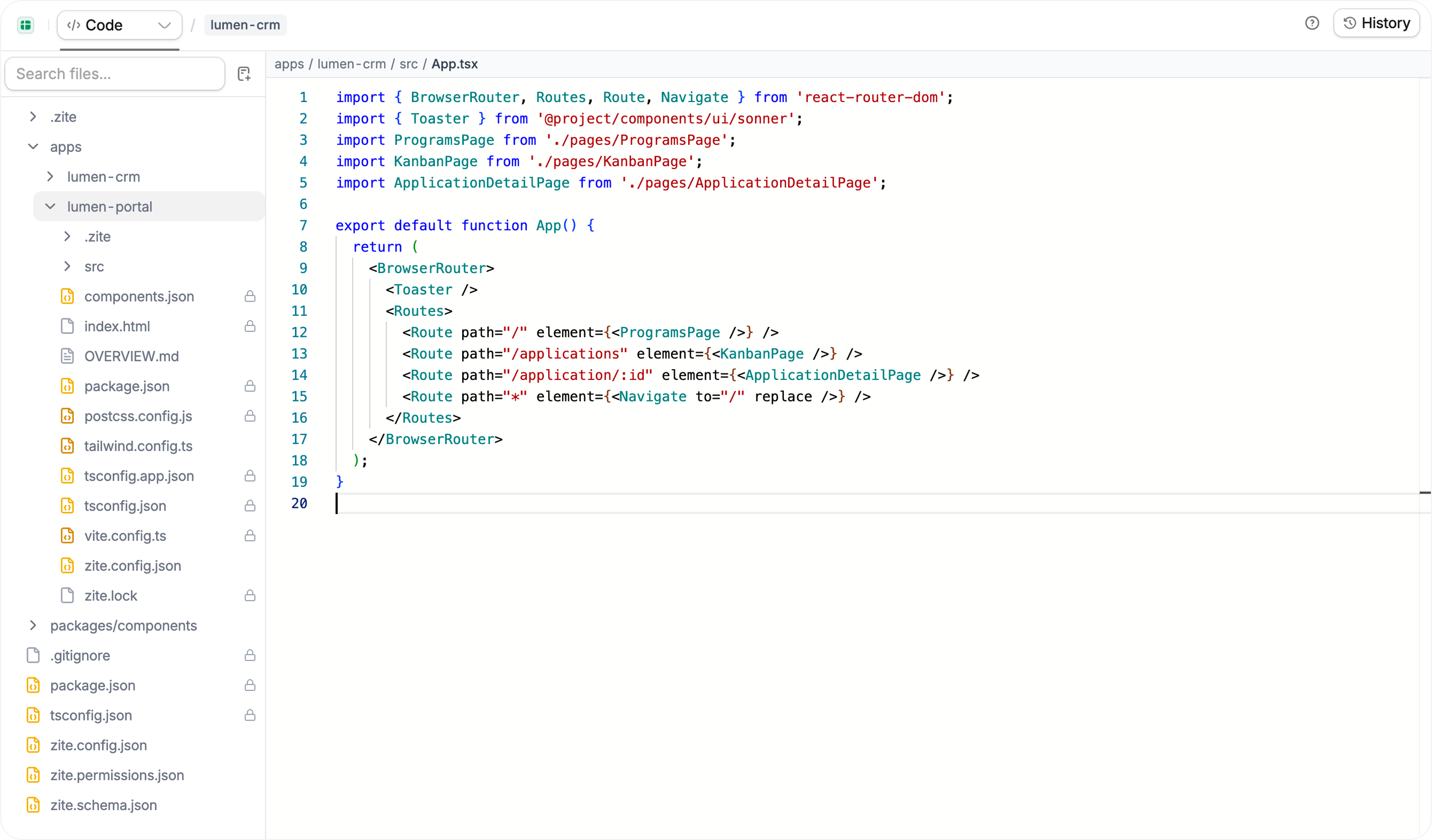This screenshot has height=840, width=1432.
Task: Click the Search files input field
Action: (115, 74)
